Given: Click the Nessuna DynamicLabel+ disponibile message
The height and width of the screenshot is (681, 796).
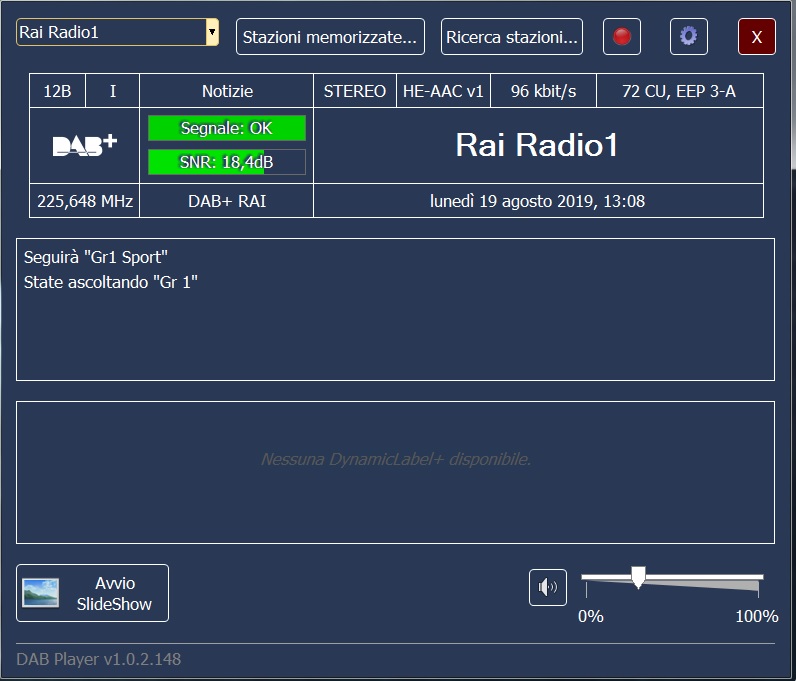Looking at the screenshot, I should pyautogui.click(x=395, y=459).
